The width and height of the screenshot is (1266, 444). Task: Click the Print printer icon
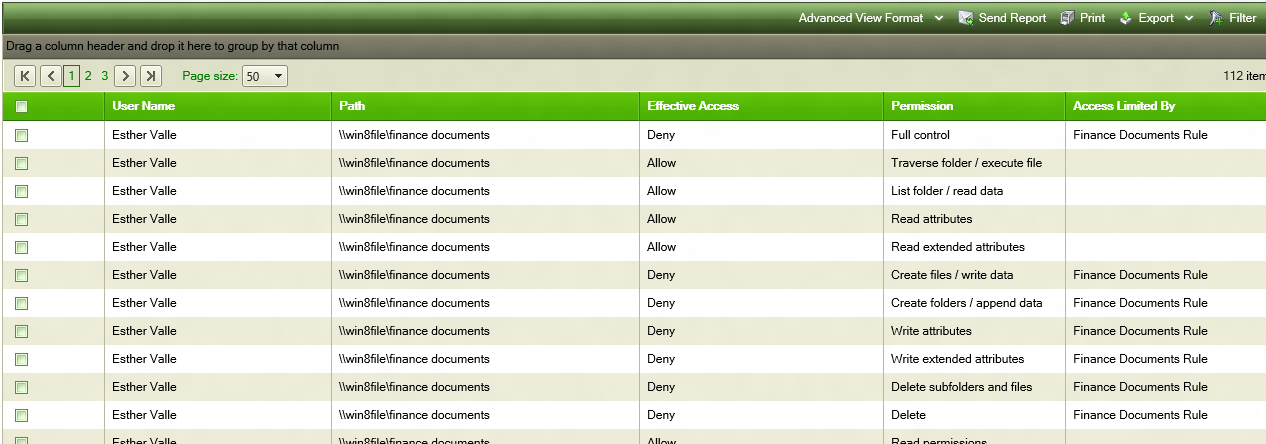(x=1068, y=18)
